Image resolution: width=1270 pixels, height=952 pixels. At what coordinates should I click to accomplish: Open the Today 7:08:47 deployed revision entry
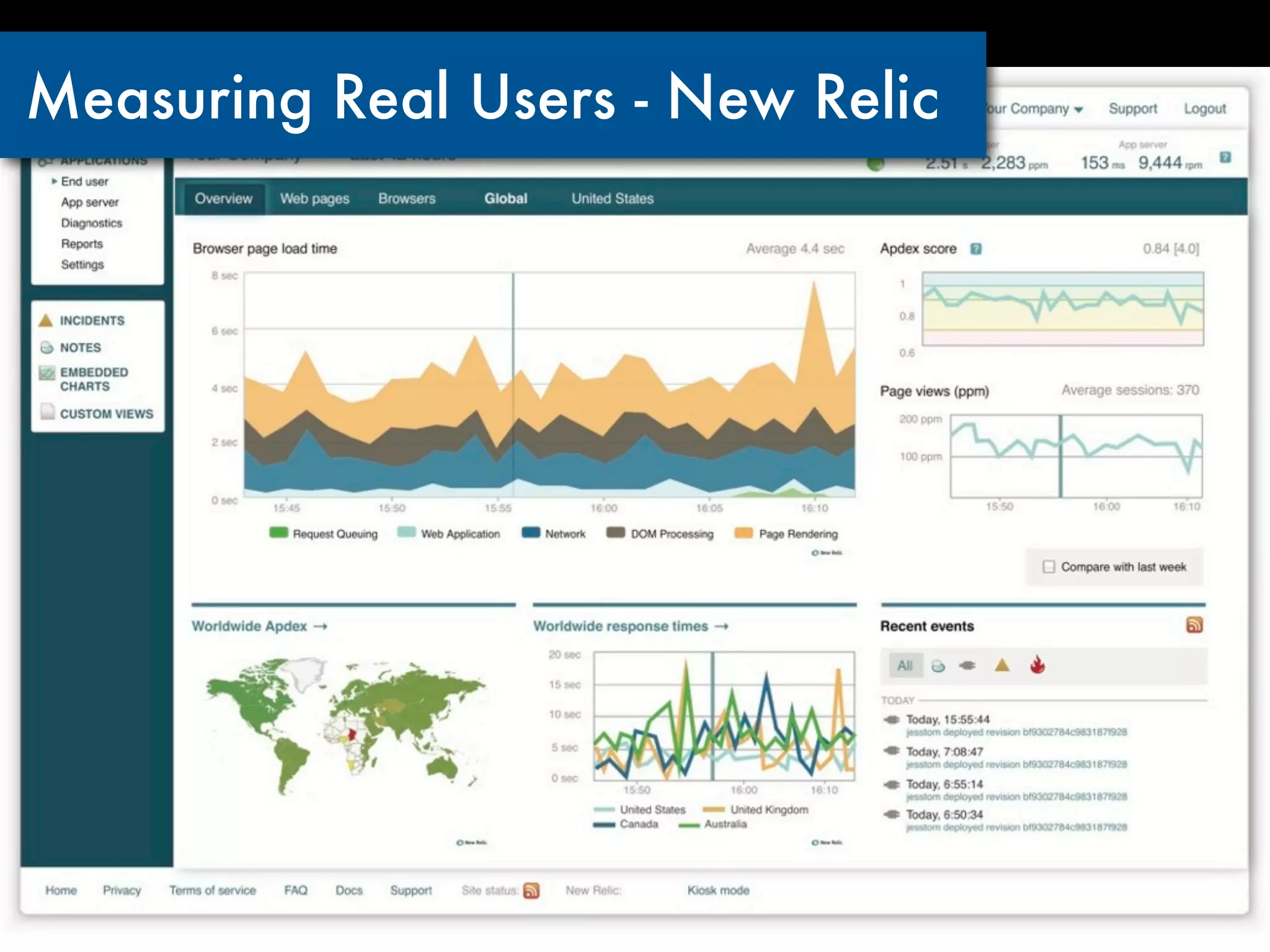pyautogui.click(x=1016, y=757)
